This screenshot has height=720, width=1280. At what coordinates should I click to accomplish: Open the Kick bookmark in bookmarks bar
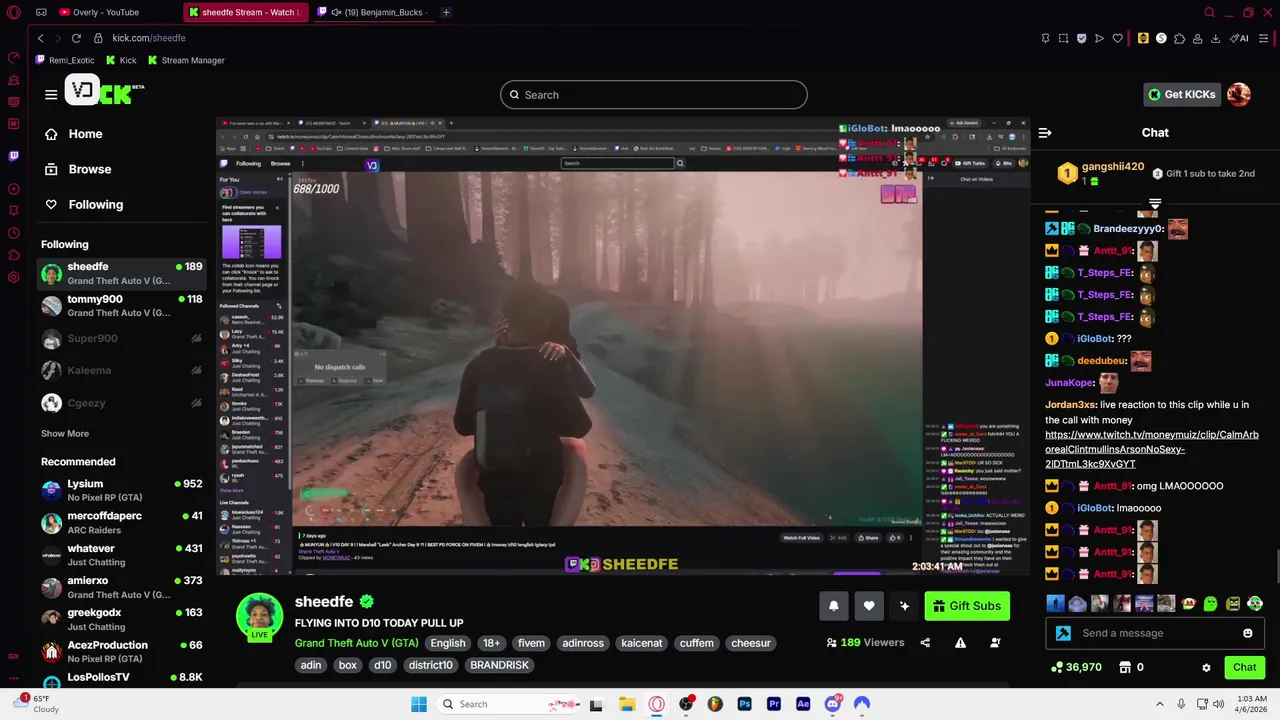tap(121, 60)
